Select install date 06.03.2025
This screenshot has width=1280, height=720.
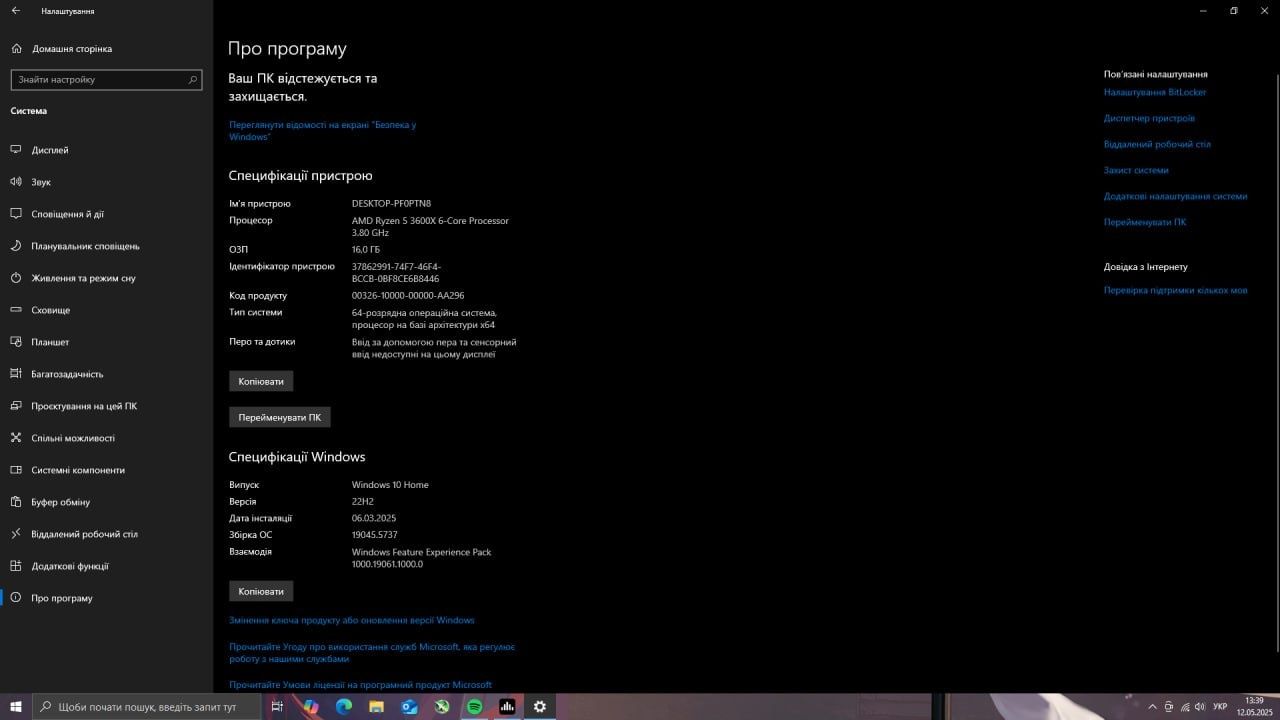click(x=374, y=518)
